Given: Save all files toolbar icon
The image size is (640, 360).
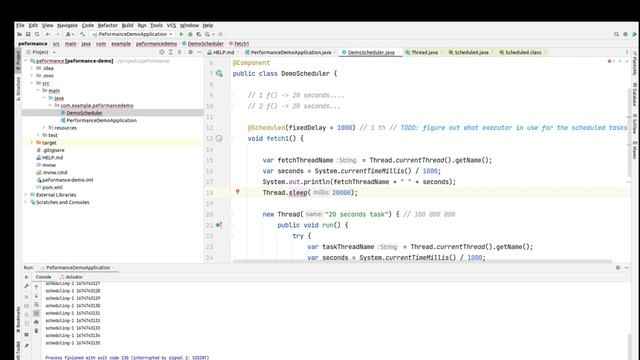Looking at the screenshot, I should click(x=28, y=34).
